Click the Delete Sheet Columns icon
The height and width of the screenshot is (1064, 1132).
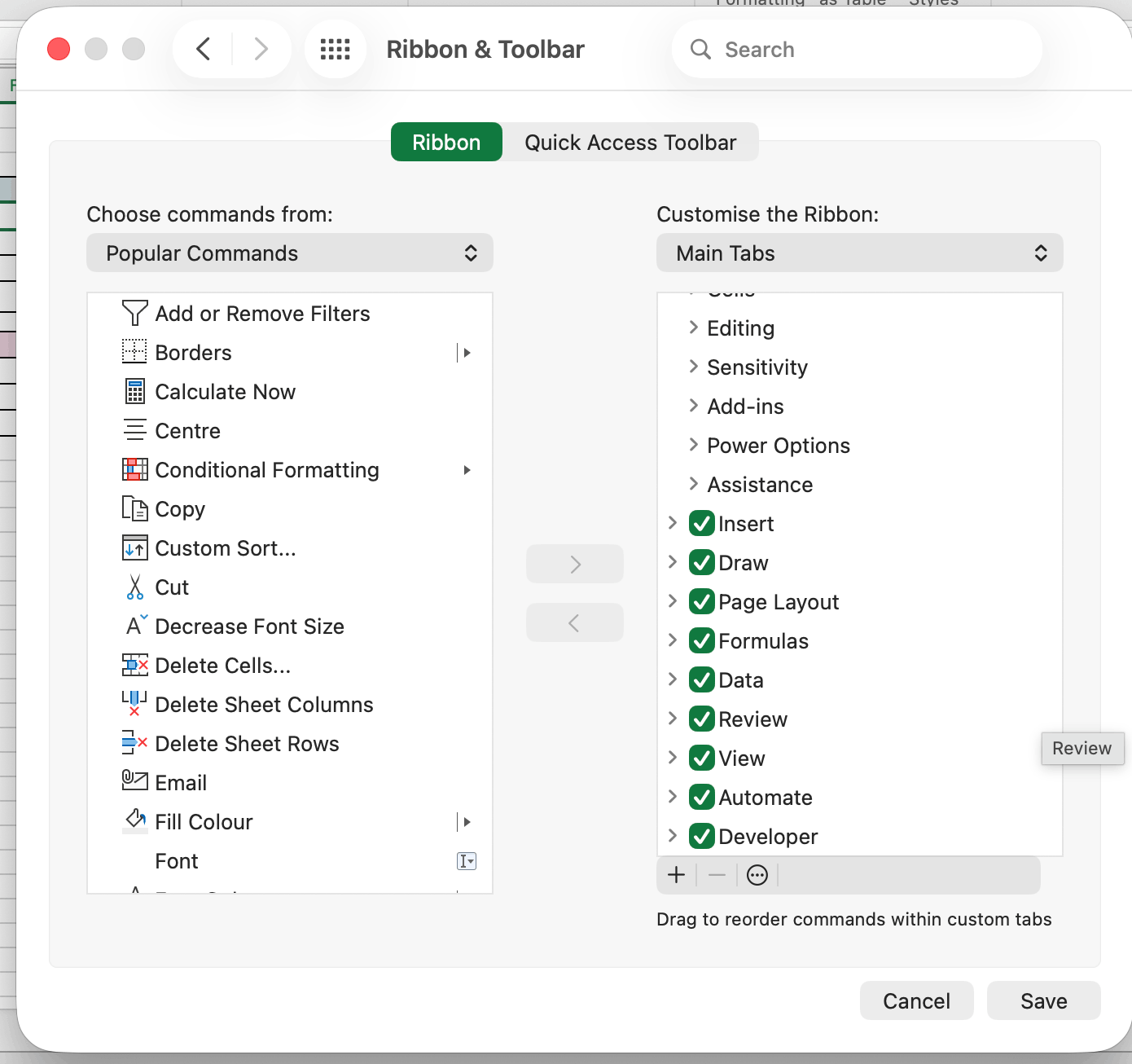pyautogui.click(x=134, y=704)
